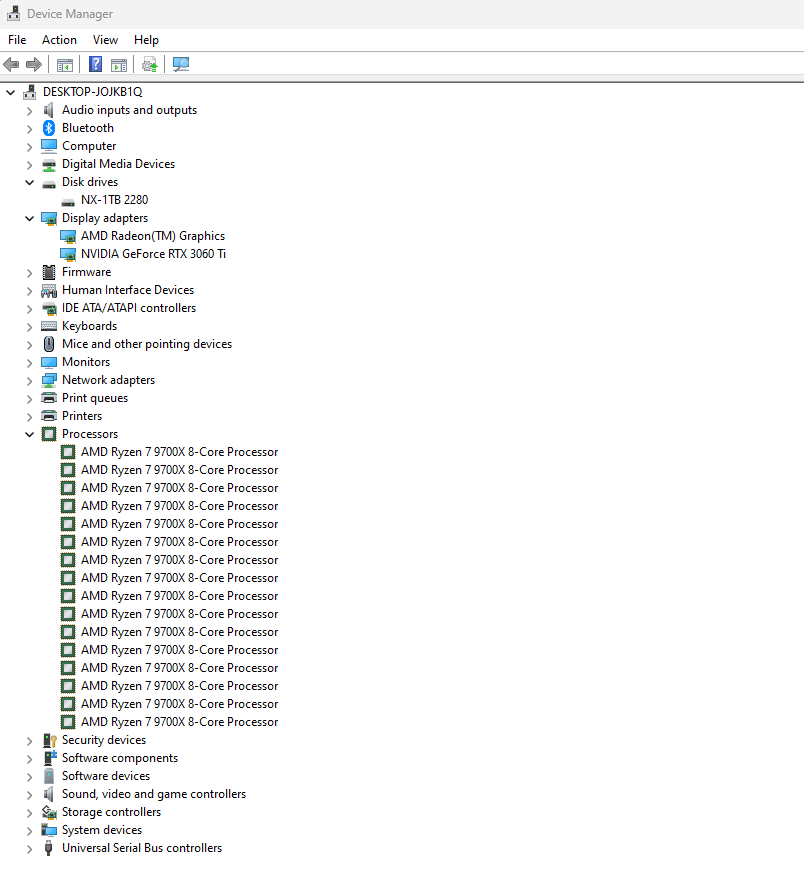This screenshot has width=804, height=881.
Task: Click the Bluetooth category icon
Action: [x=49, y=128]
